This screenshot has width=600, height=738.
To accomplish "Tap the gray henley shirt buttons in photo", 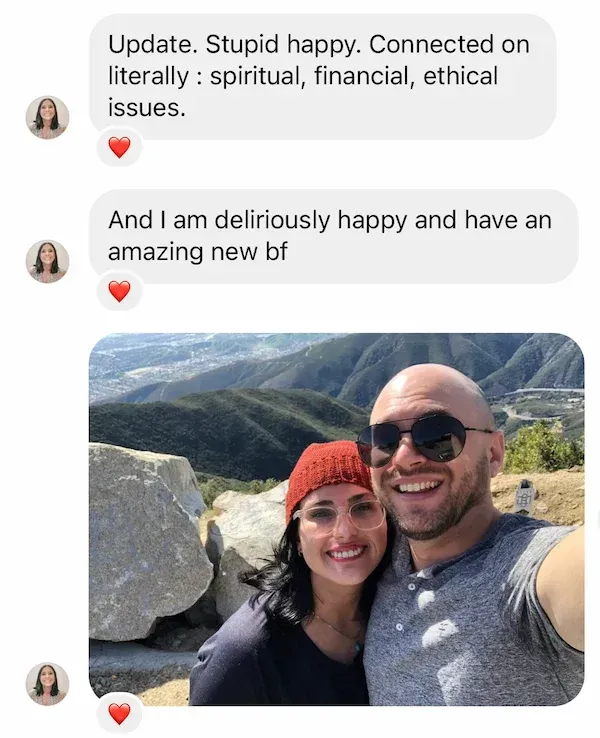I will pos(406,605).
